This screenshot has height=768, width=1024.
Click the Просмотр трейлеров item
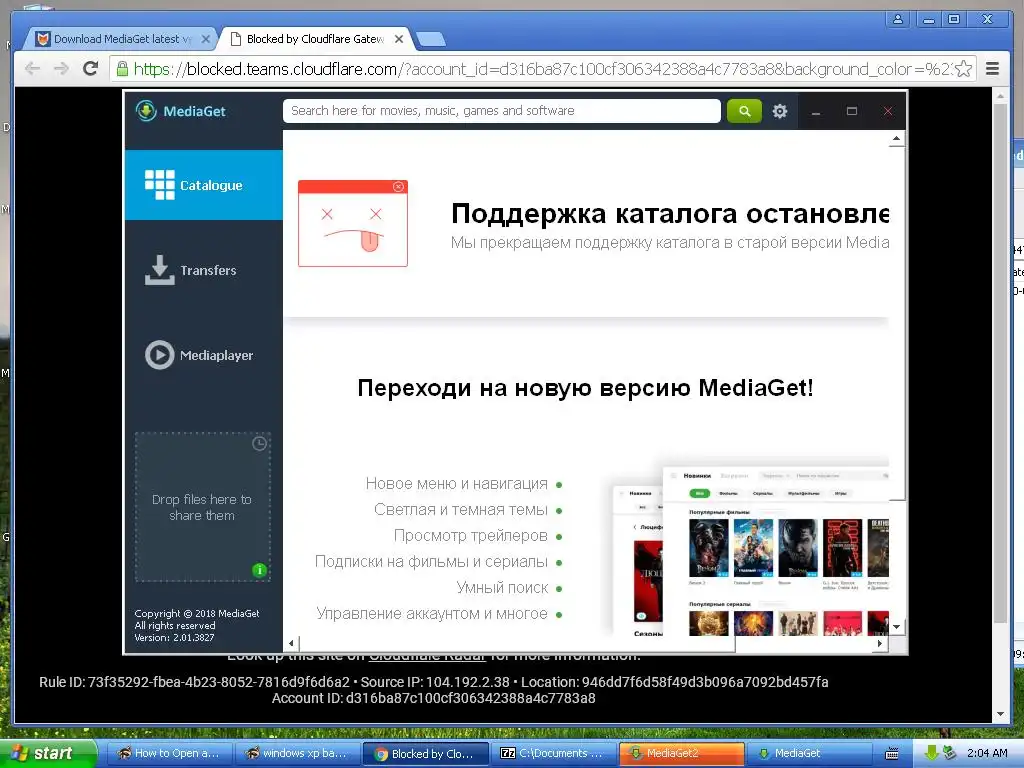click(470, 536)
